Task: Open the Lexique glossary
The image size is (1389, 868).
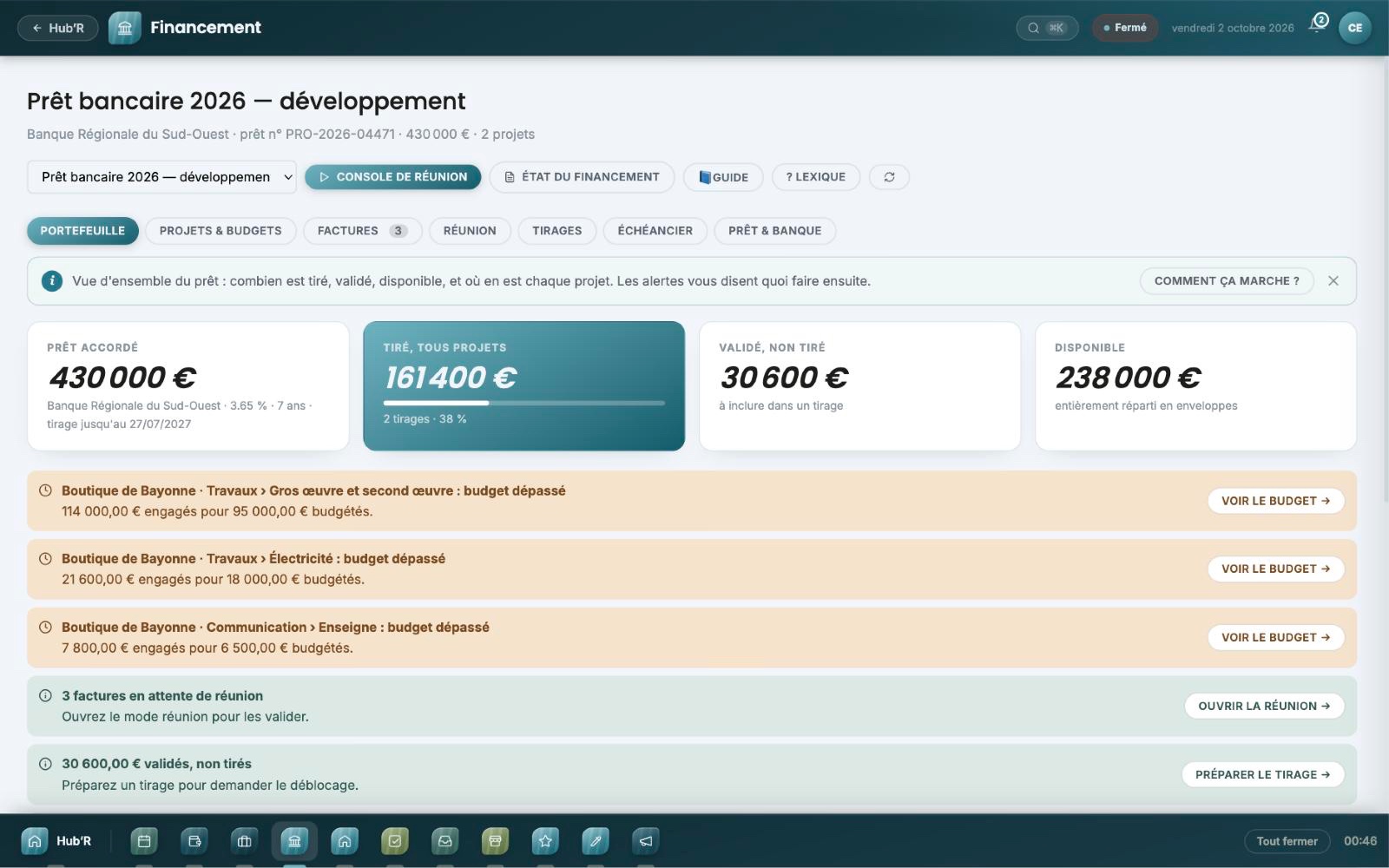Action: pos(816,177)
